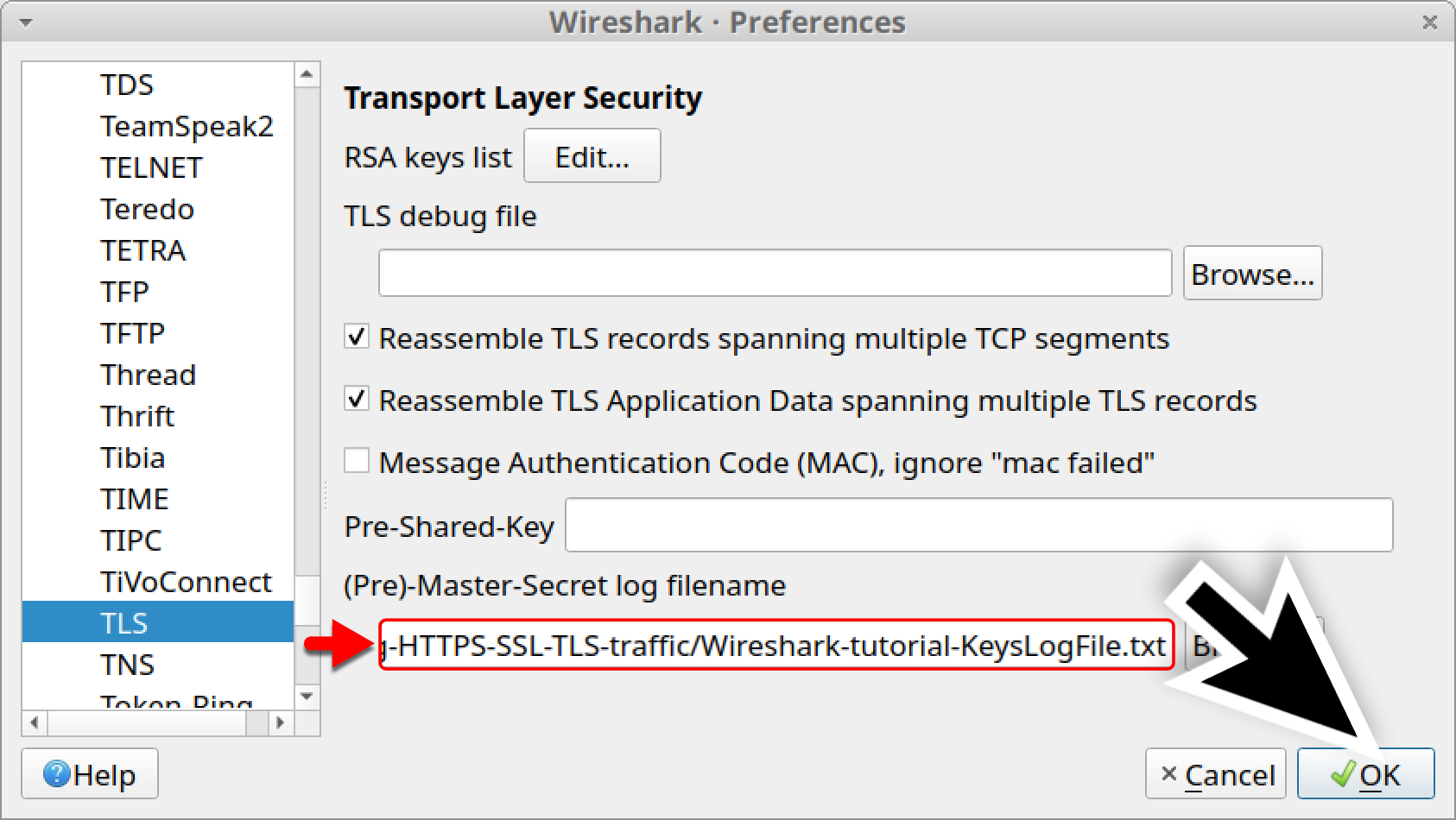Screen dimensions: 1456x820
Task: Browse for a TLS debug file
Action: [1252, 273]
